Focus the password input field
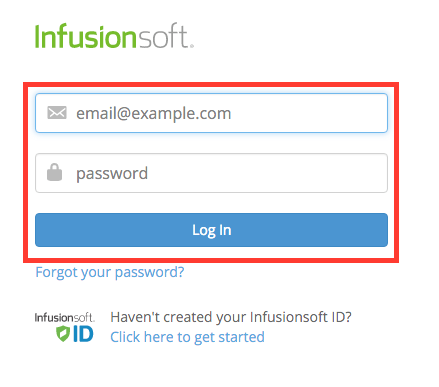 [211, 173]
